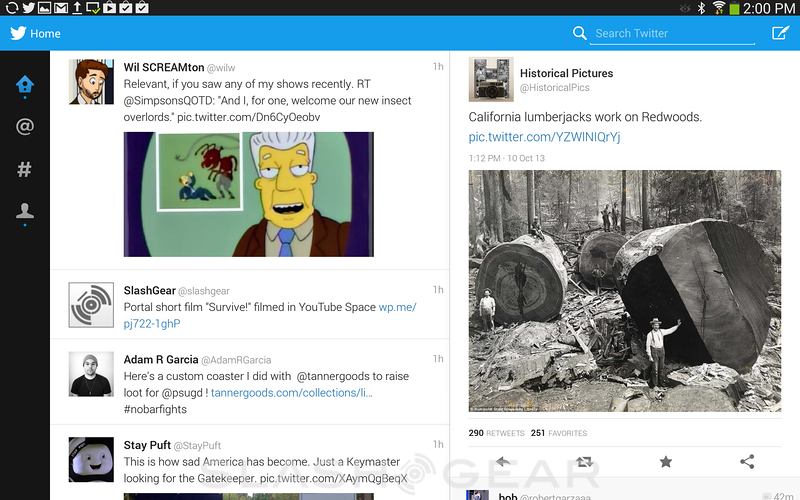Open Wil SCREAMton's profile avatar
This screenshot has height=500, width=800.
(x=90, y=81)
